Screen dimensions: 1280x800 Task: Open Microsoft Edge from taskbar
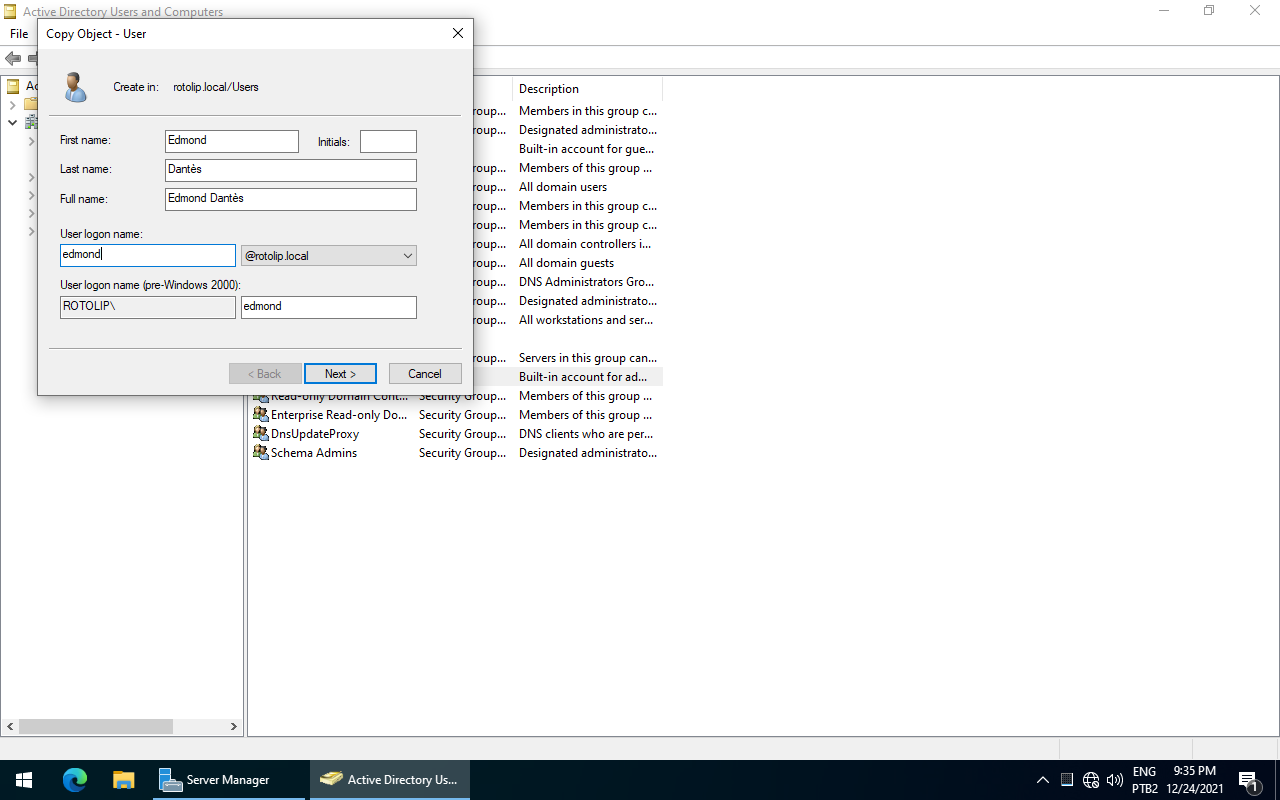coord(75,780)
